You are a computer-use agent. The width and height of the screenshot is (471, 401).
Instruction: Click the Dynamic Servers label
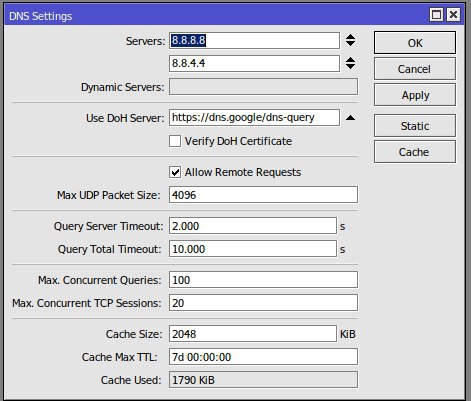pyautogui.click(x=123, y=87)
